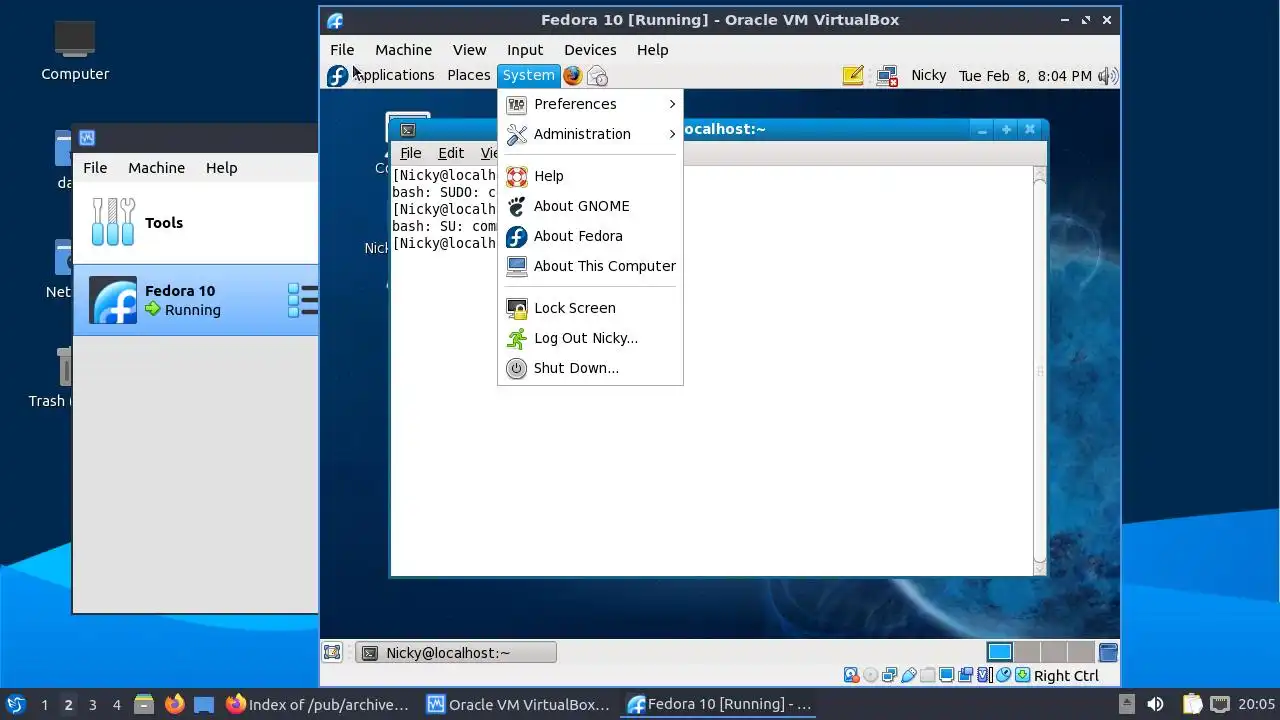1280x720 pixels.
Task: Open Administration submenu in System menu
Action: coord(590,134)
